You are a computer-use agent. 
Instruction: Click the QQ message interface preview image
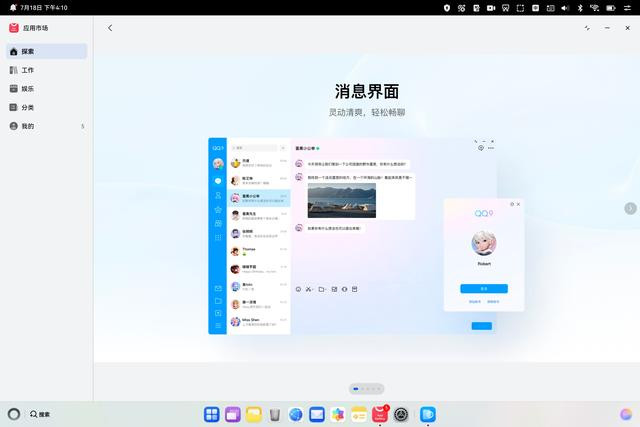(366, 236)
